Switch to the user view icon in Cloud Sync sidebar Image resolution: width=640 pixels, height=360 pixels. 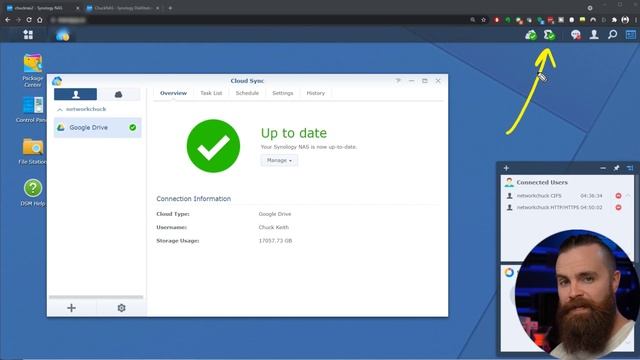(x=76, y=94)
